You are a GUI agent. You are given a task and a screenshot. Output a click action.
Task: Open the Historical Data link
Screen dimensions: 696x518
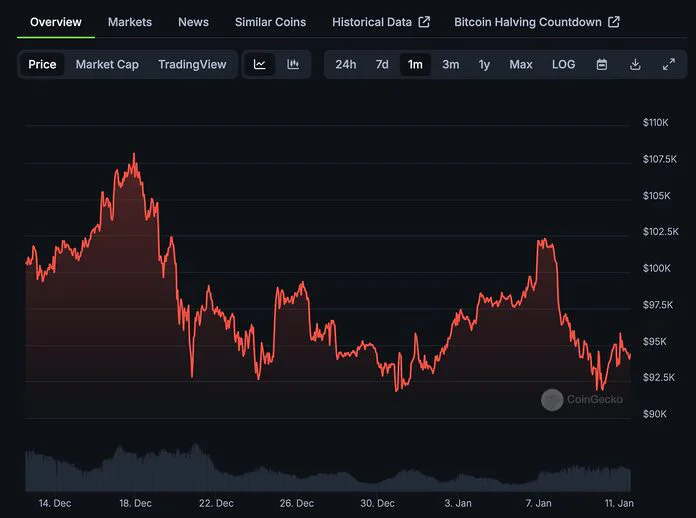(381, 22)
